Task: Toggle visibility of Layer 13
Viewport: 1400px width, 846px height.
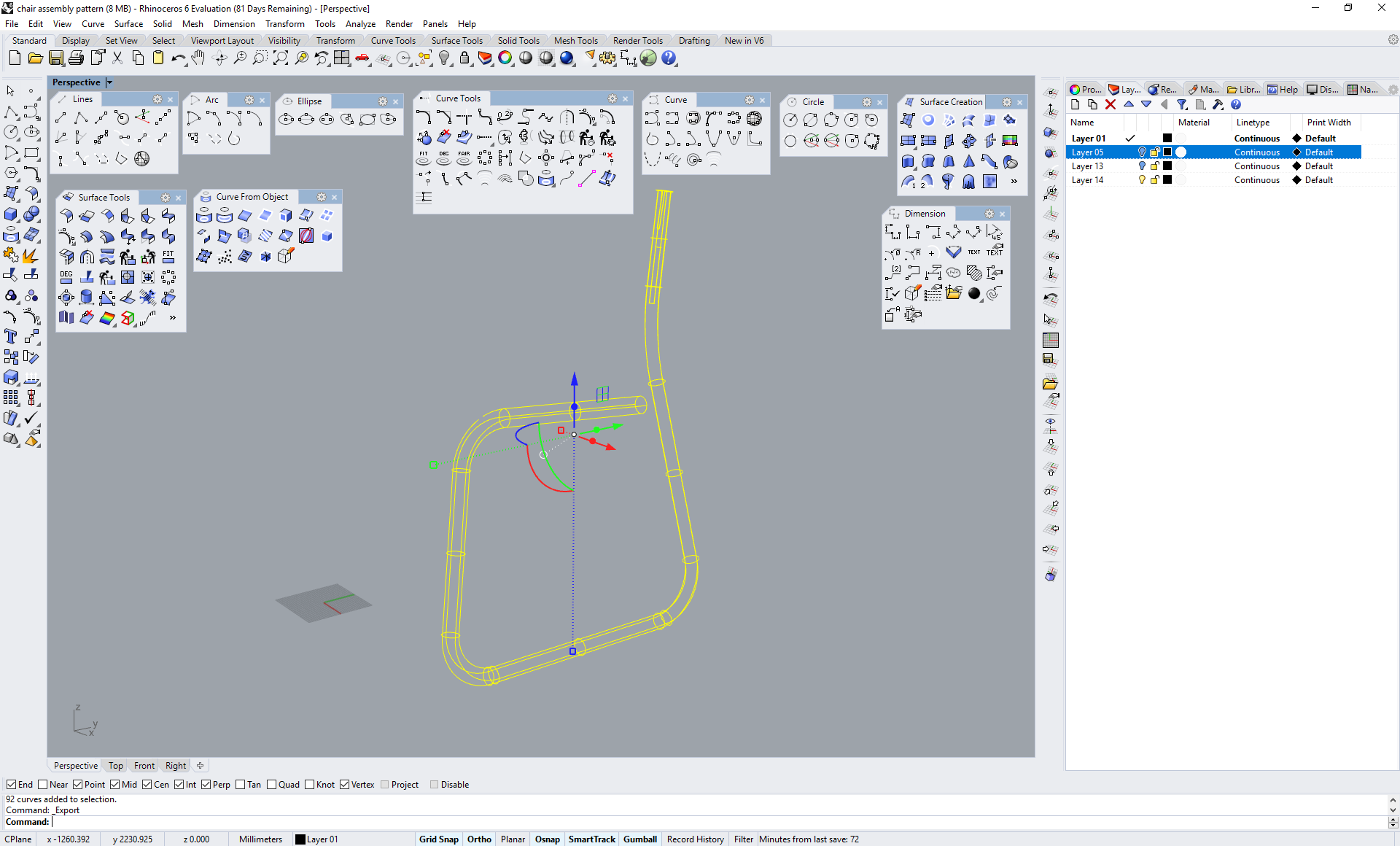Action: coord(1142,166)
